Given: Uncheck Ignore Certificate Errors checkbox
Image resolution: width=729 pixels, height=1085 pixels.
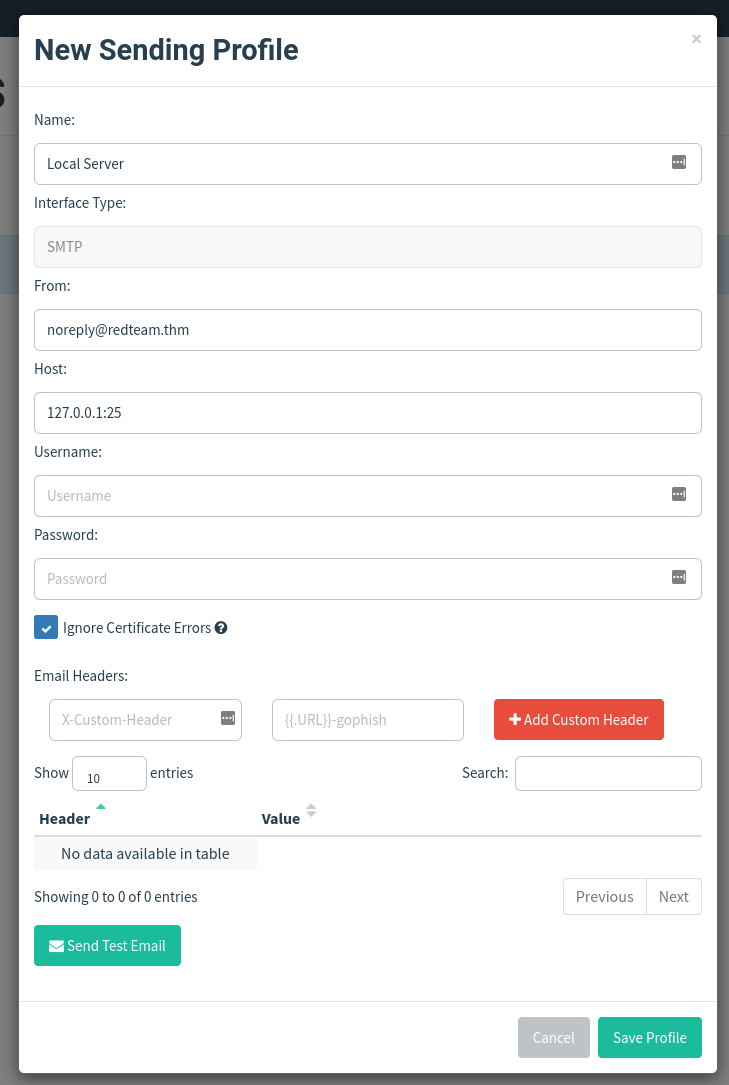Looking at the screenshot, I should click(x=46, y=628).
